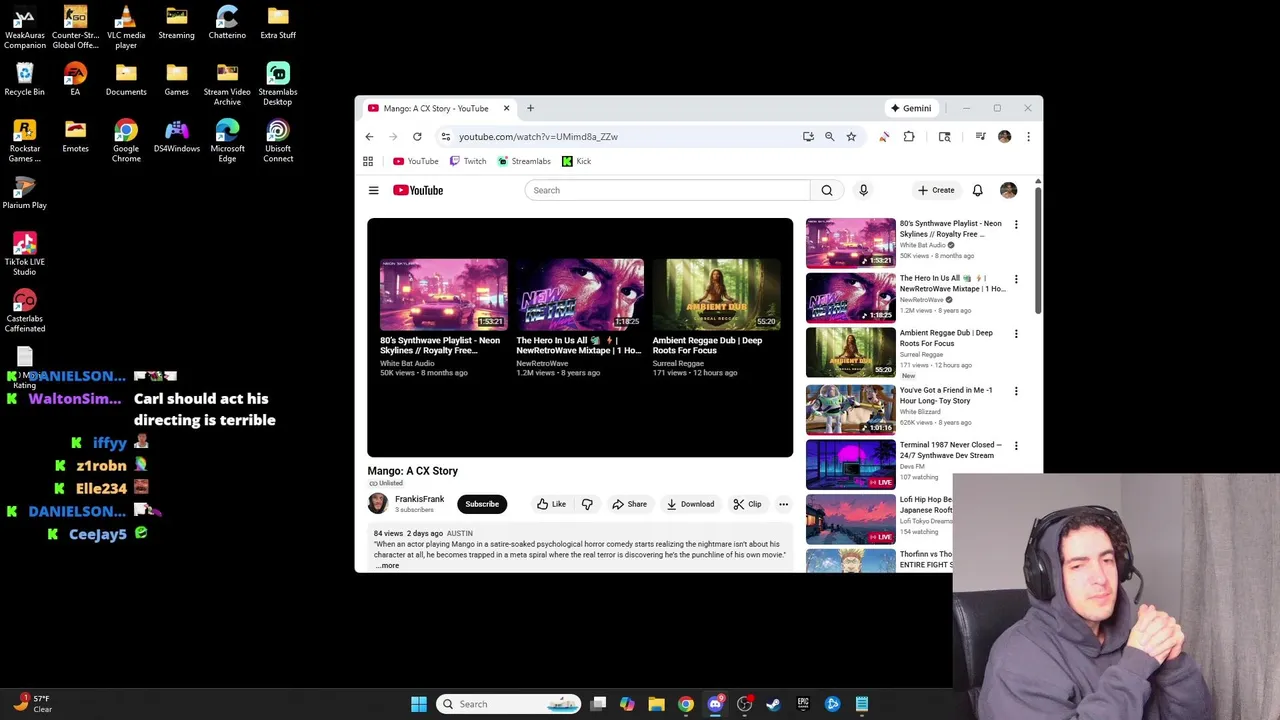Open the Twitch bookmark

click(x=468, y=161)
